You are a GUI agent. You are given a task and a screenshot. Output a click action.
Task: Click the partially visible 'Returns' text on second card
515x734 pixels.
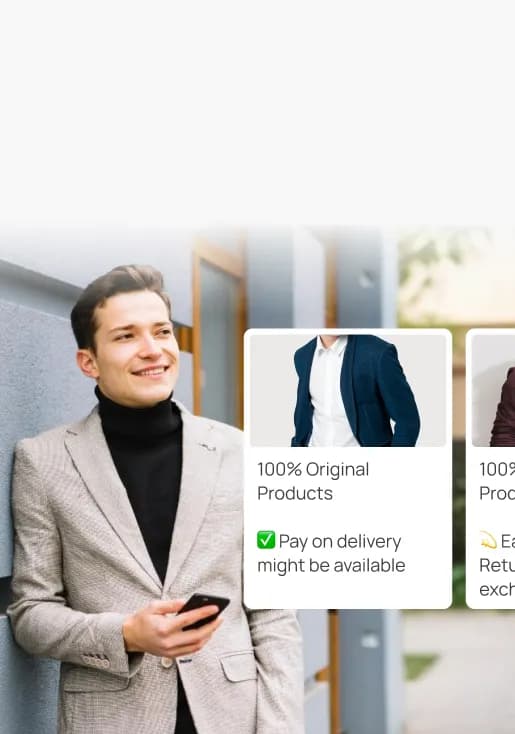pos(497,565)
